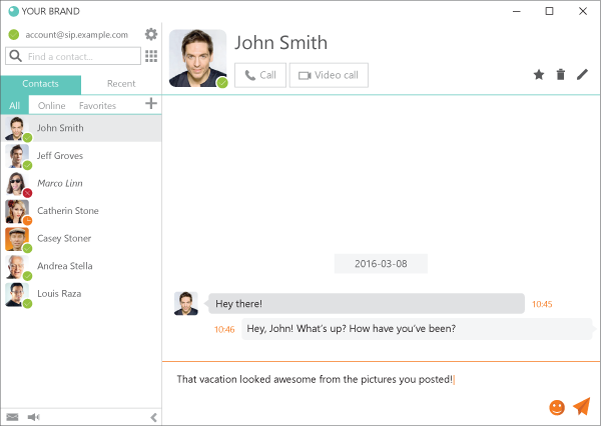
Task: Toggle the speaker mute icon
Action: [x=33, y=417]
